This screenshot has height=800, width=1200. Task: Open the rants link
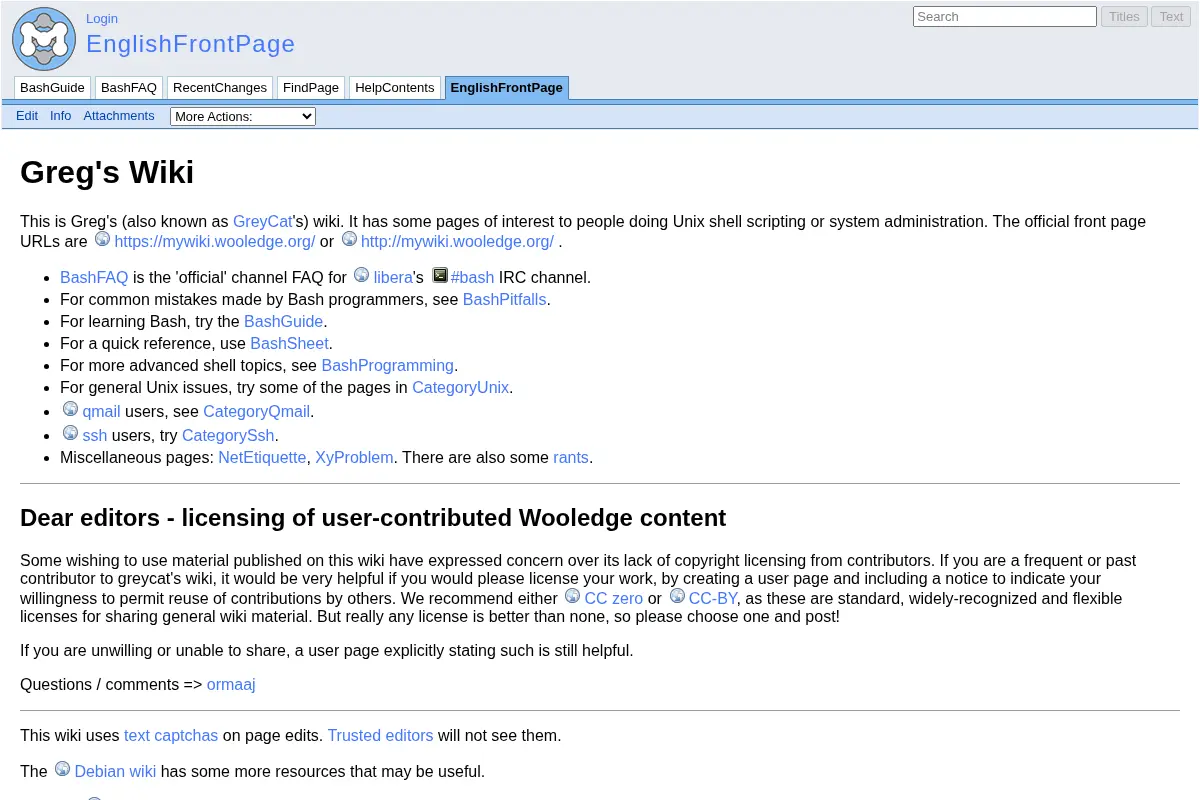click(571, 458)
